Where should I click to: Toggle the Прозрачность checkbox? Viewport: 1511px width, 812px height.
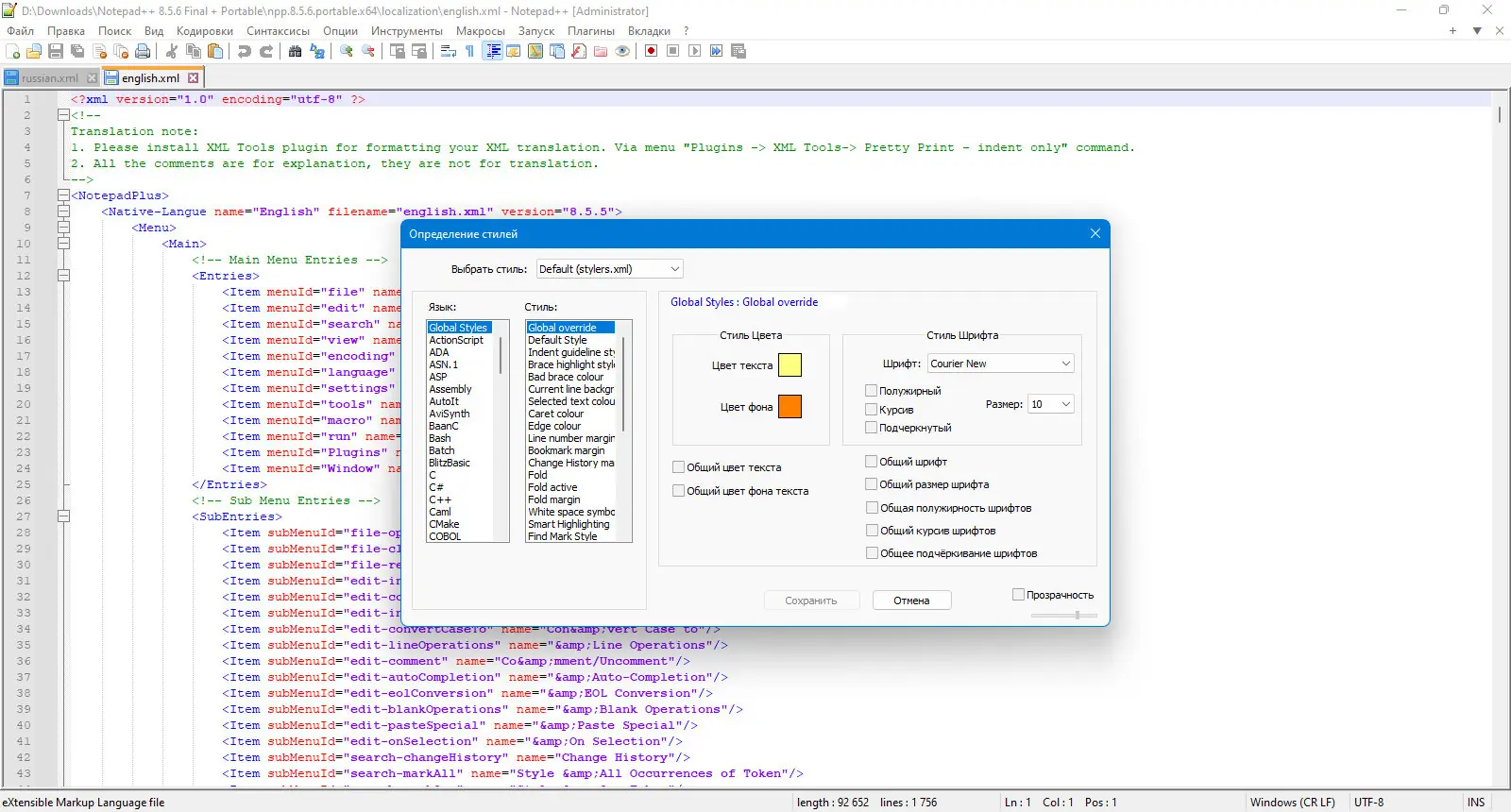click(x=1018, y=595)
